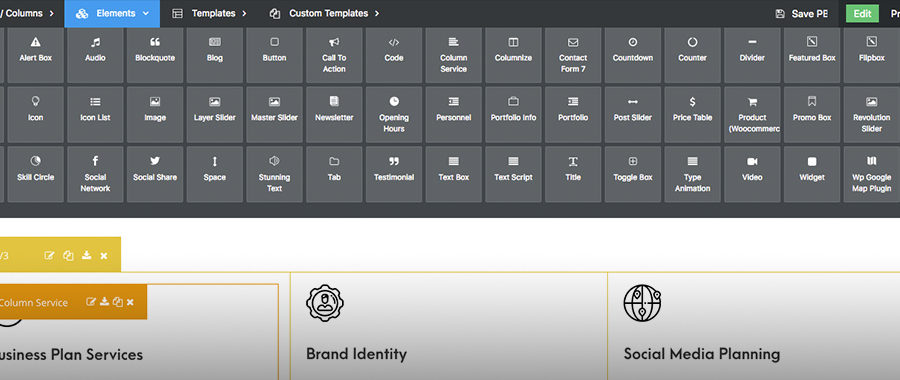Add a Price Table element
The image size is (900, 380).
click(x=692, y=115)
